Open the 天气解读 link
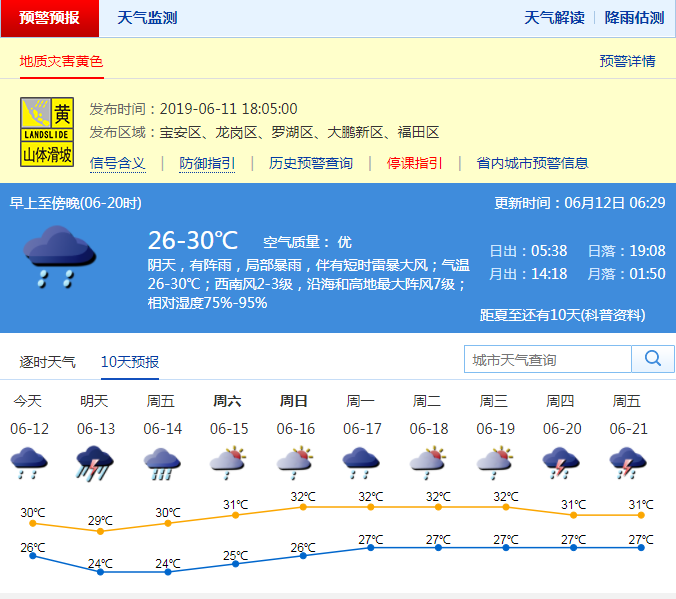 [x=554, y=18]
